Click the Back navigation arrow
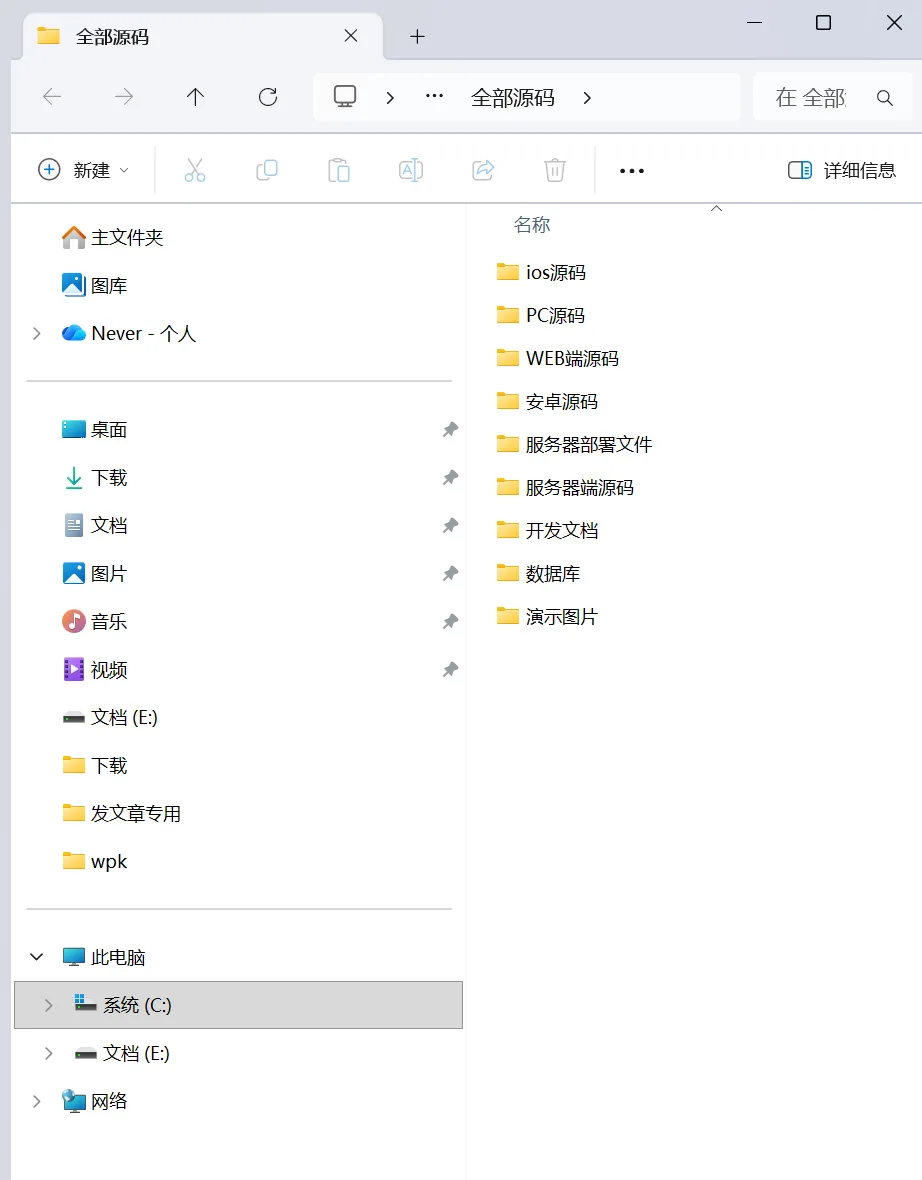The height and width of the screenshot is (1180, 922). [x=52, y=97]
